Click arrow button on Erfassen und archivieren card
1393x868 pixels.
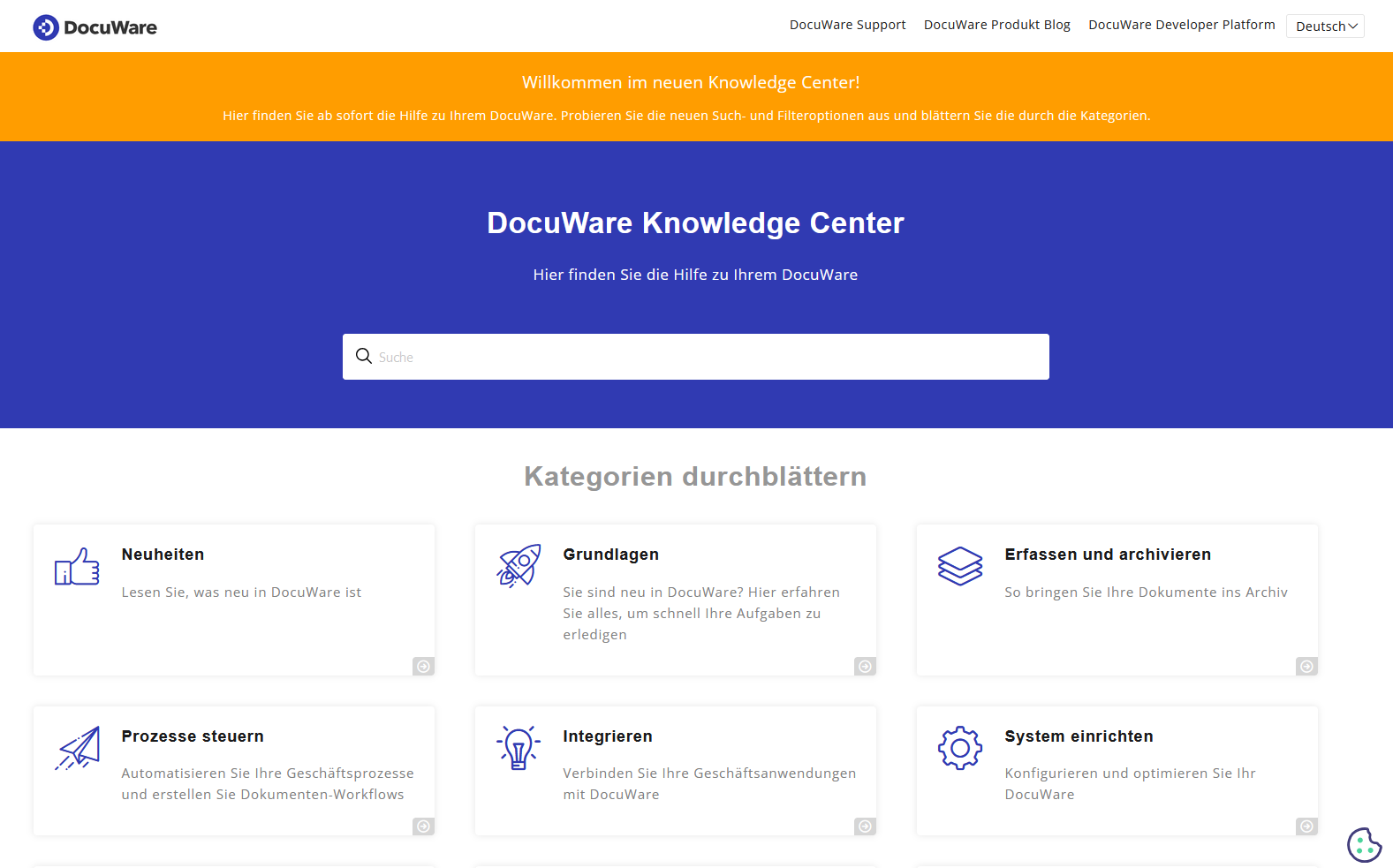[x=1306, y=667]
